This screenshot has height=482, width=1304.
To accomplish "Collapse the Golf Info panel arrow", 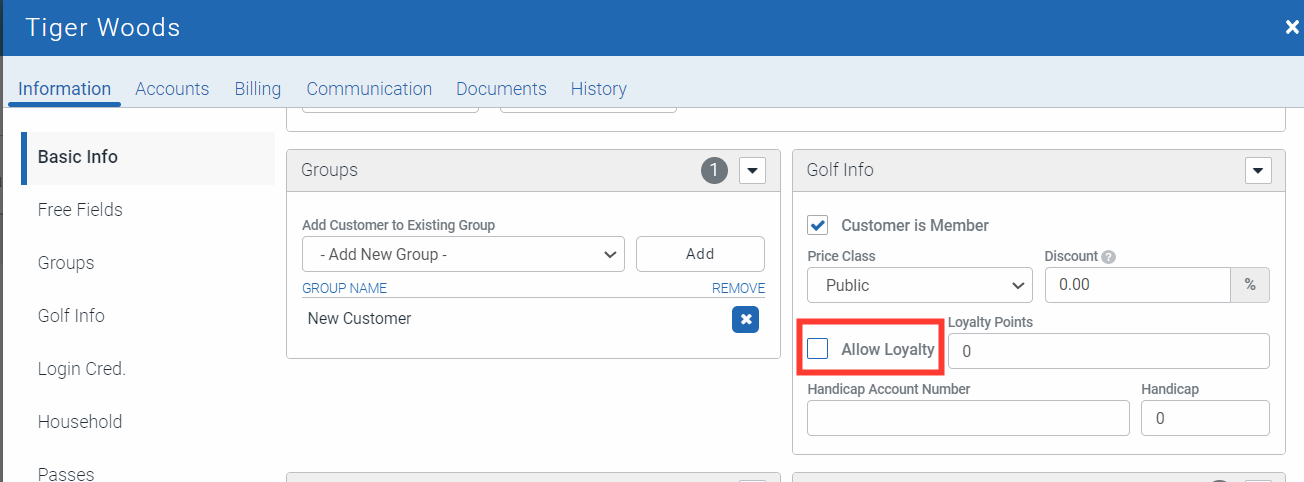I will (x=1257, y=171).
